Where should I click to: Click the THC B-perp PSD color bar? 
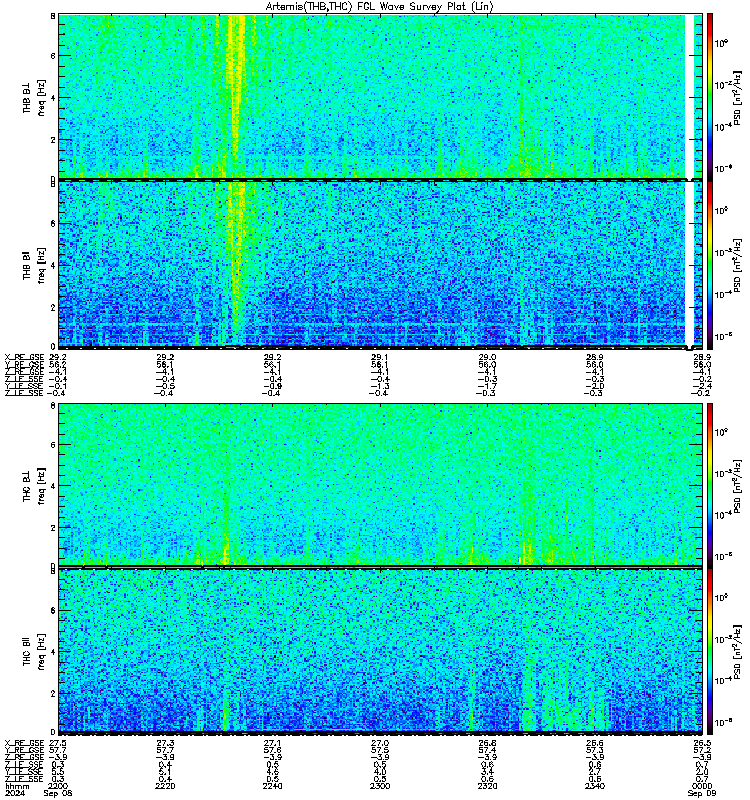click(x=710, y=484)
